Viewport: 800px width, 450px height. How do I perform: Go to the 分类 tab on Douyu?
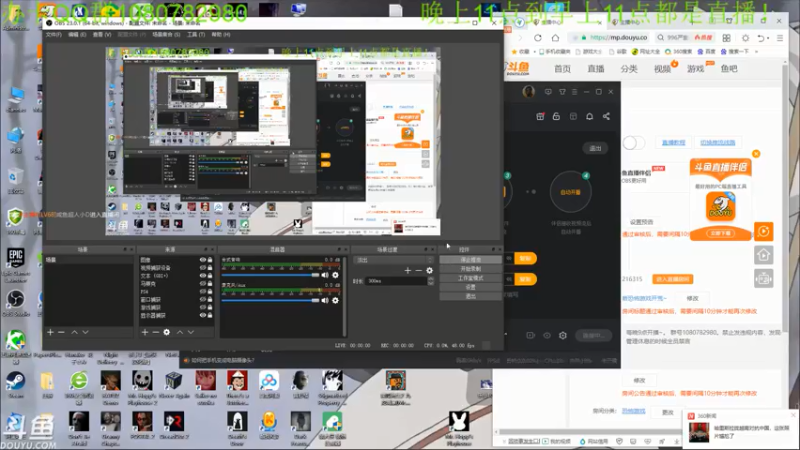coord(629,68)
